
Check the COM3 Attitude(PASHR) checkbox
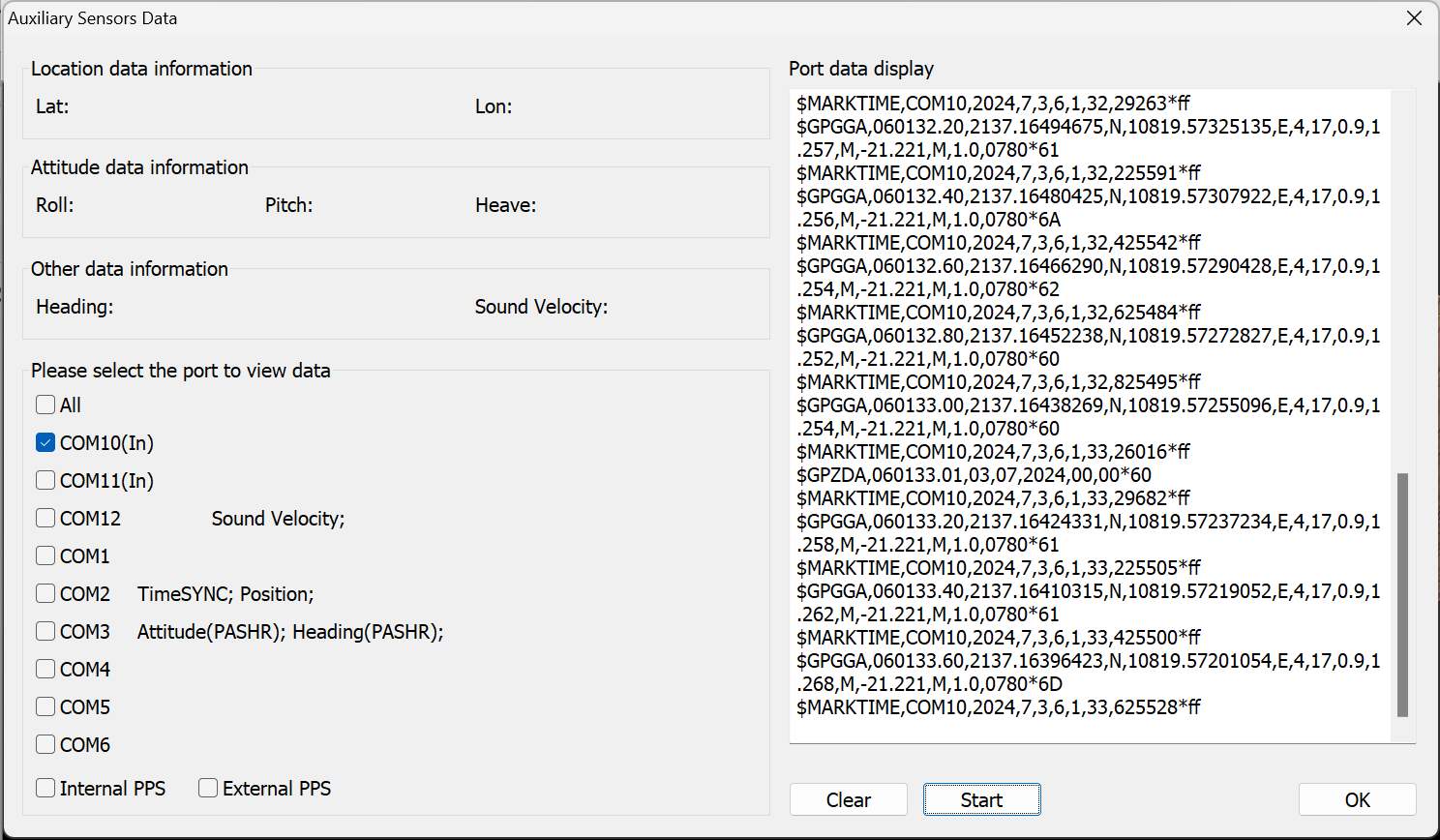45,632
